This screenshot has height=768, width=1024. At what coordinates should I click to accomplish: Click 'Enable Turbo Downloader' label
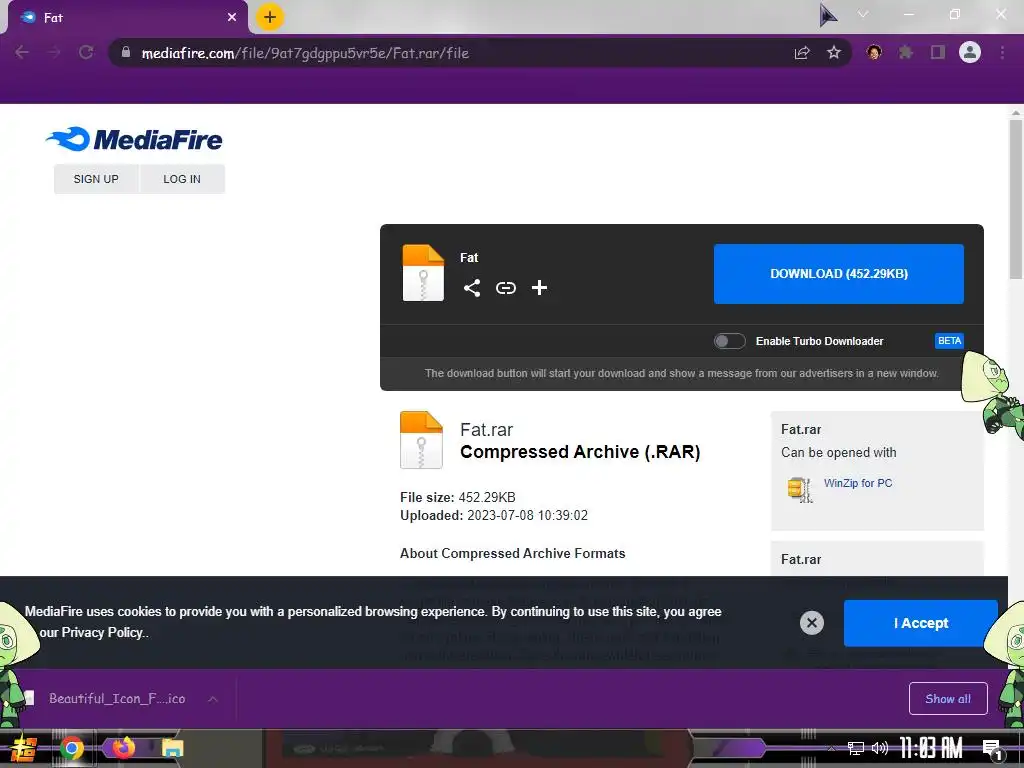pos(820,341)
